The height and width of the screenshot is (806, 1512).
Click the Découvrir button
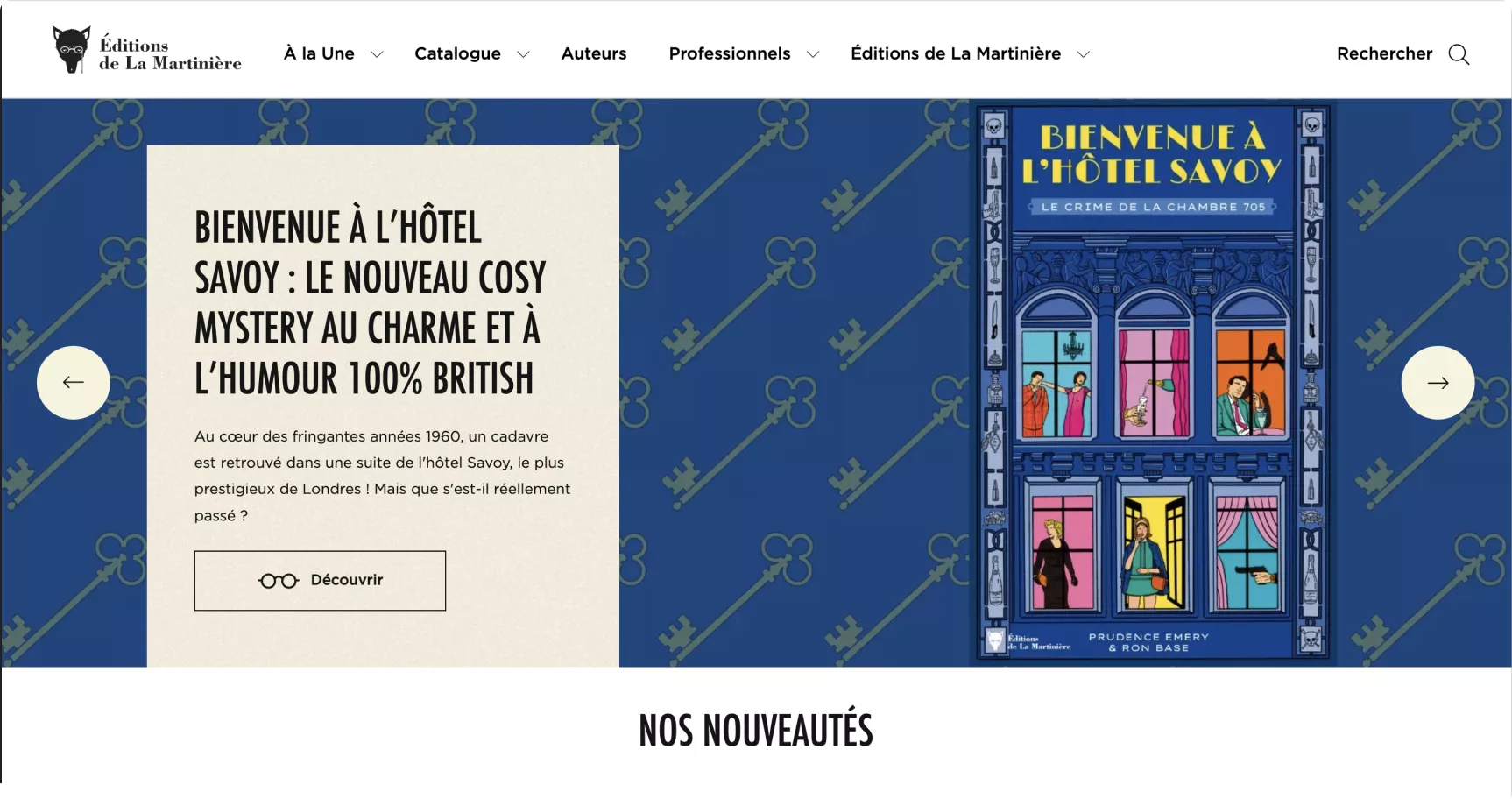tap(320, 581)
